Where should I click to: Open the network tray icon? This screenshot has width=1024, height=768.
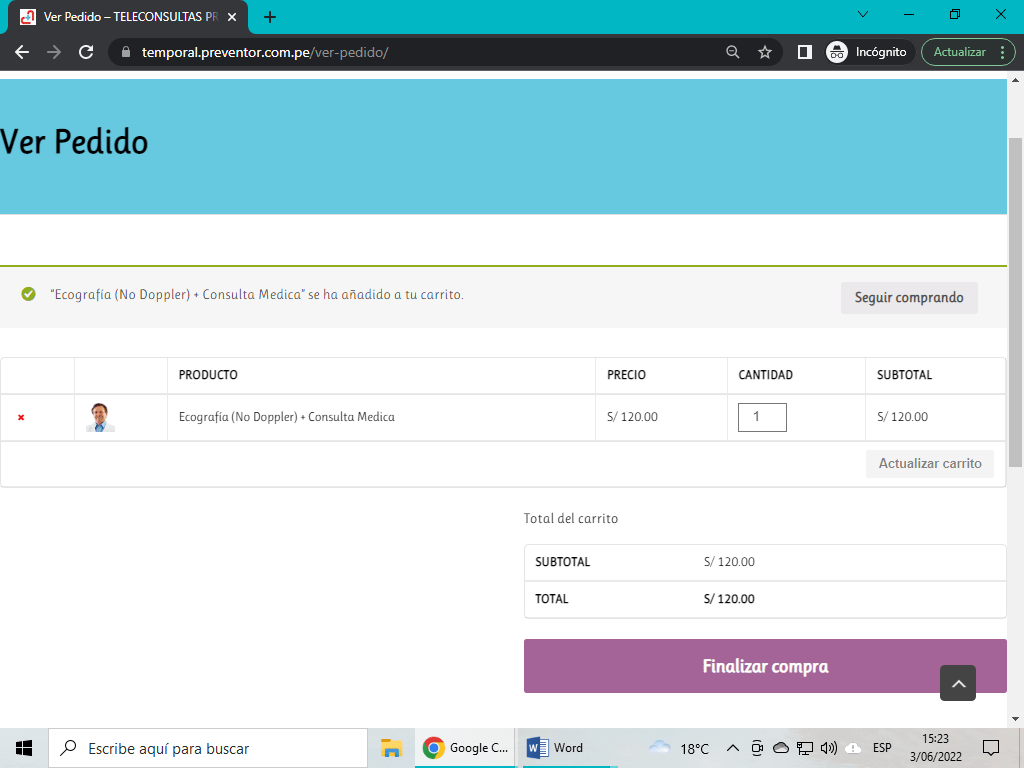coord(805,748)
